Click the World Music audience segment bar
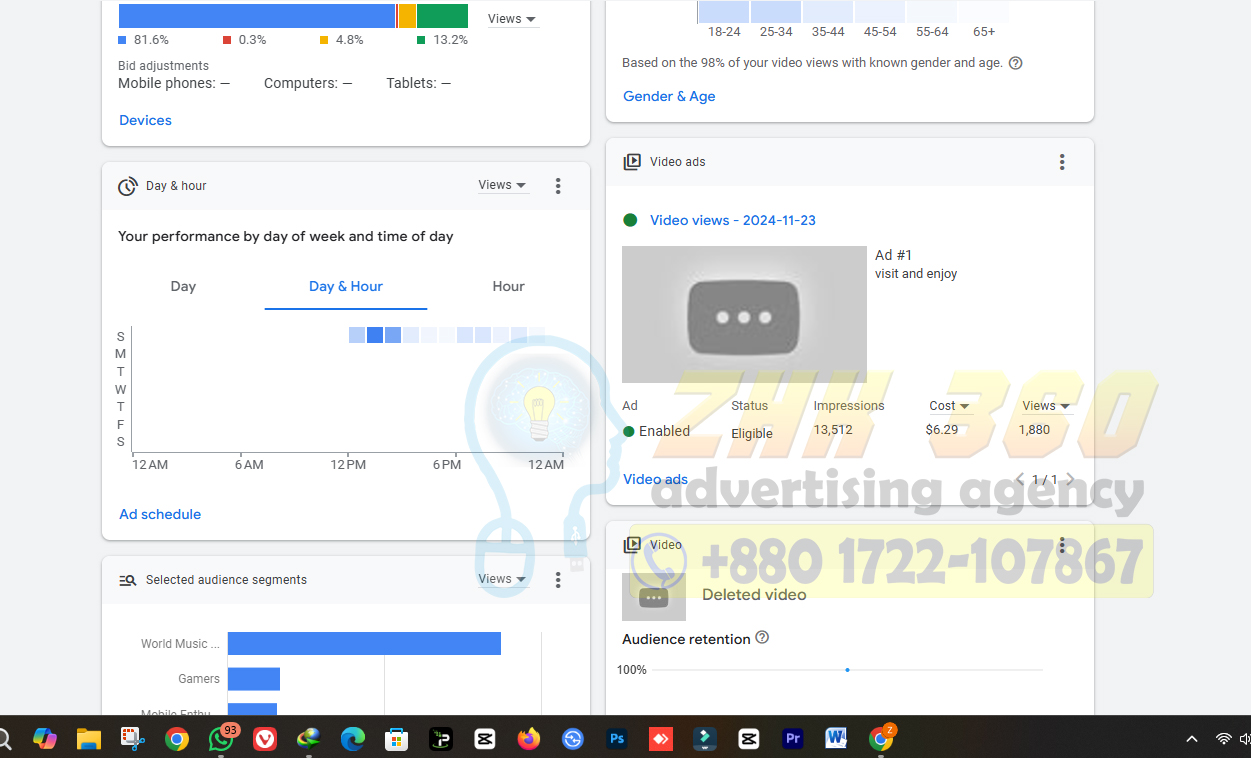Image resolution: width=1251 pixels, height=758 pixels. tap(364, 644)
